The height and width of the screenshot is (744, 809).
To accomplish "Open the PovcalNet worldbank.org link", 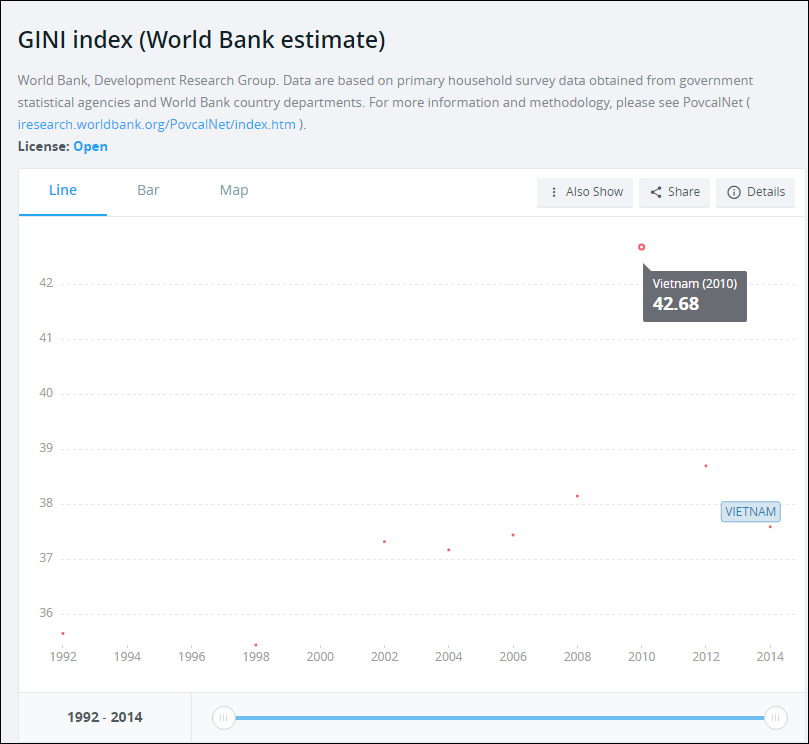I will click(157, 125).
